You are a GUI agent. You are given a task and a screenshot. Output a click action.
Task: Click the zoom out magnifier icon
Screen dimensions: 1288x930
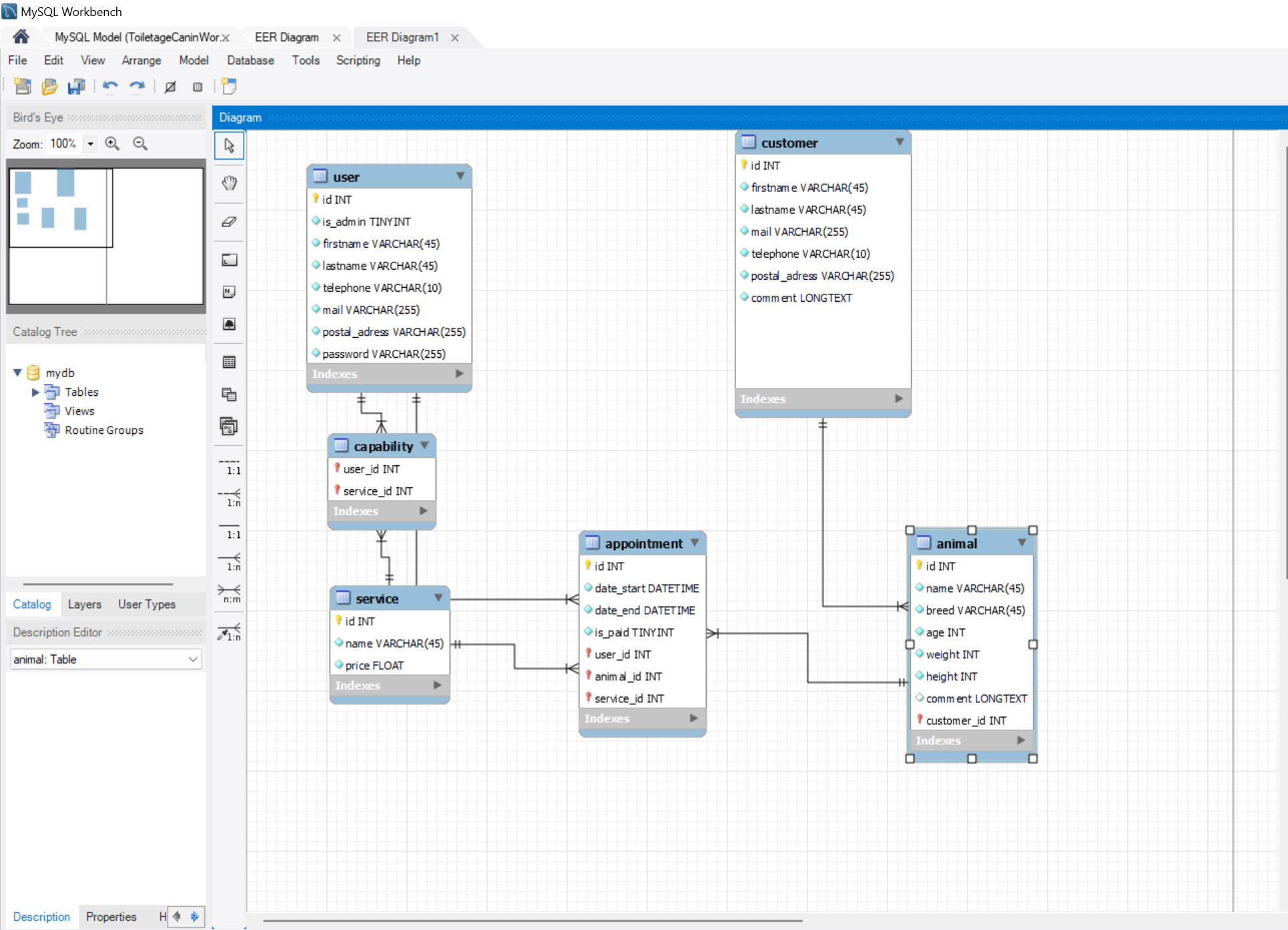click(x=140, y=144)
